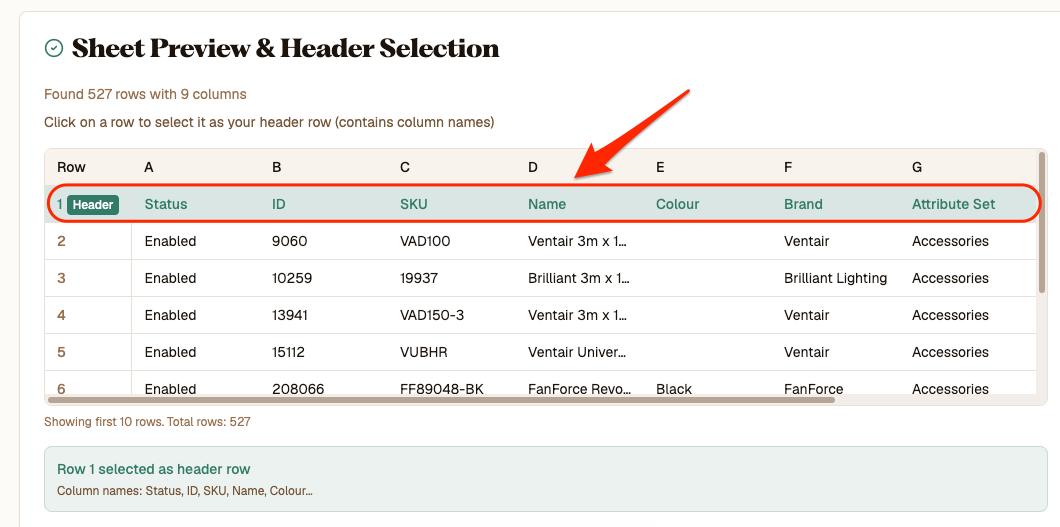Click the Brand header cell
Screen dimensions: 1060x527
click(803, 204)
